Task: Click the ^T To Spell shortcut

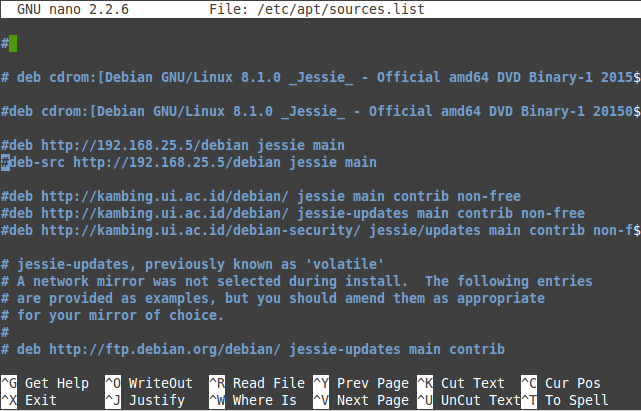Action: (565, 400)
